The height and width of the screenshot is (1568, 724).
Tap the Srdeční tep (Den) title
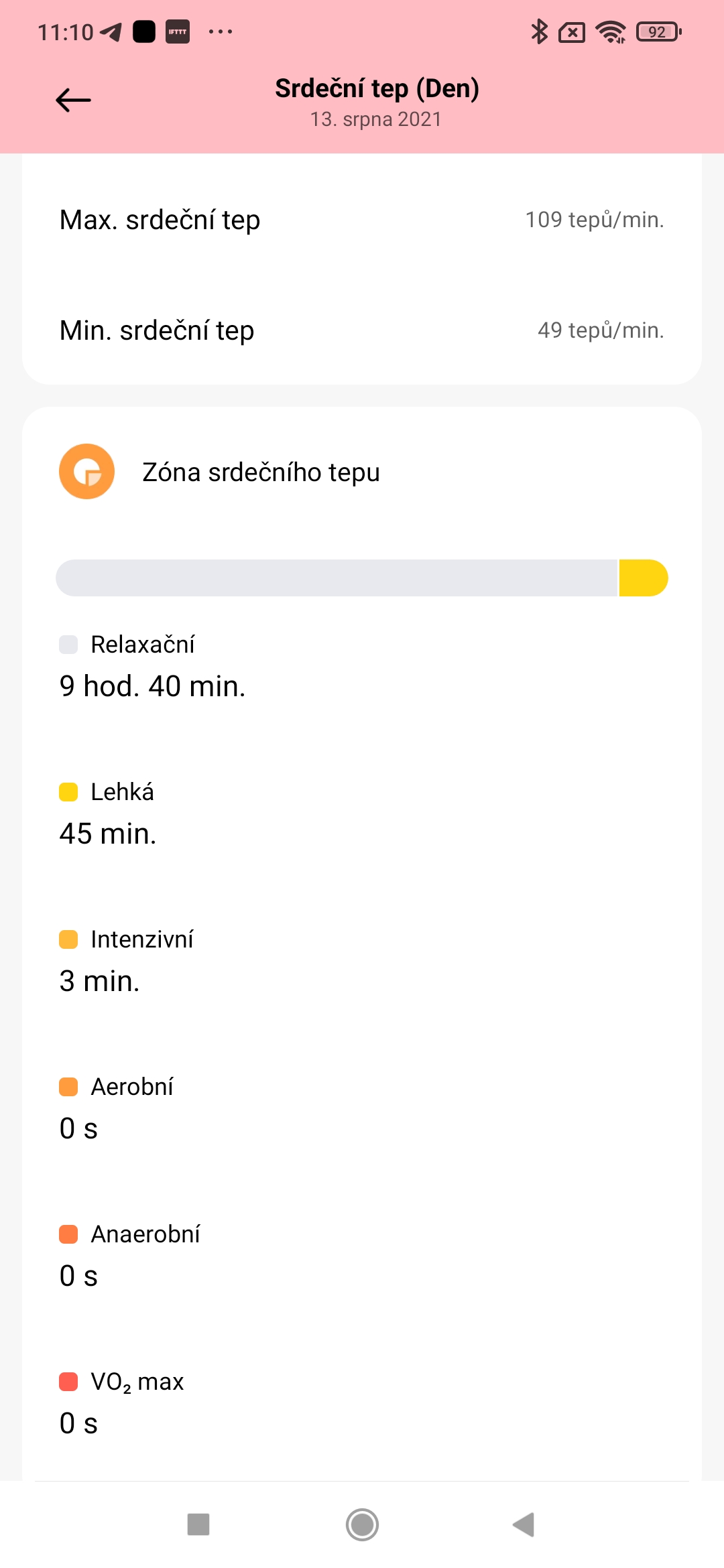click(x=377, y=88)
